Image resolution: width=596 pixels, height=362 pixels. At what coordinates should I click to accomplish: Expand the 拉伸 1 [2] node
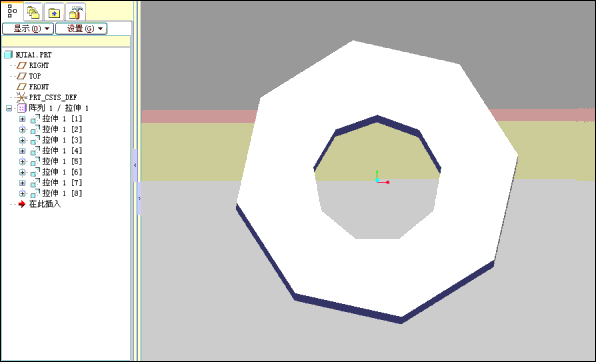[22, 130]
